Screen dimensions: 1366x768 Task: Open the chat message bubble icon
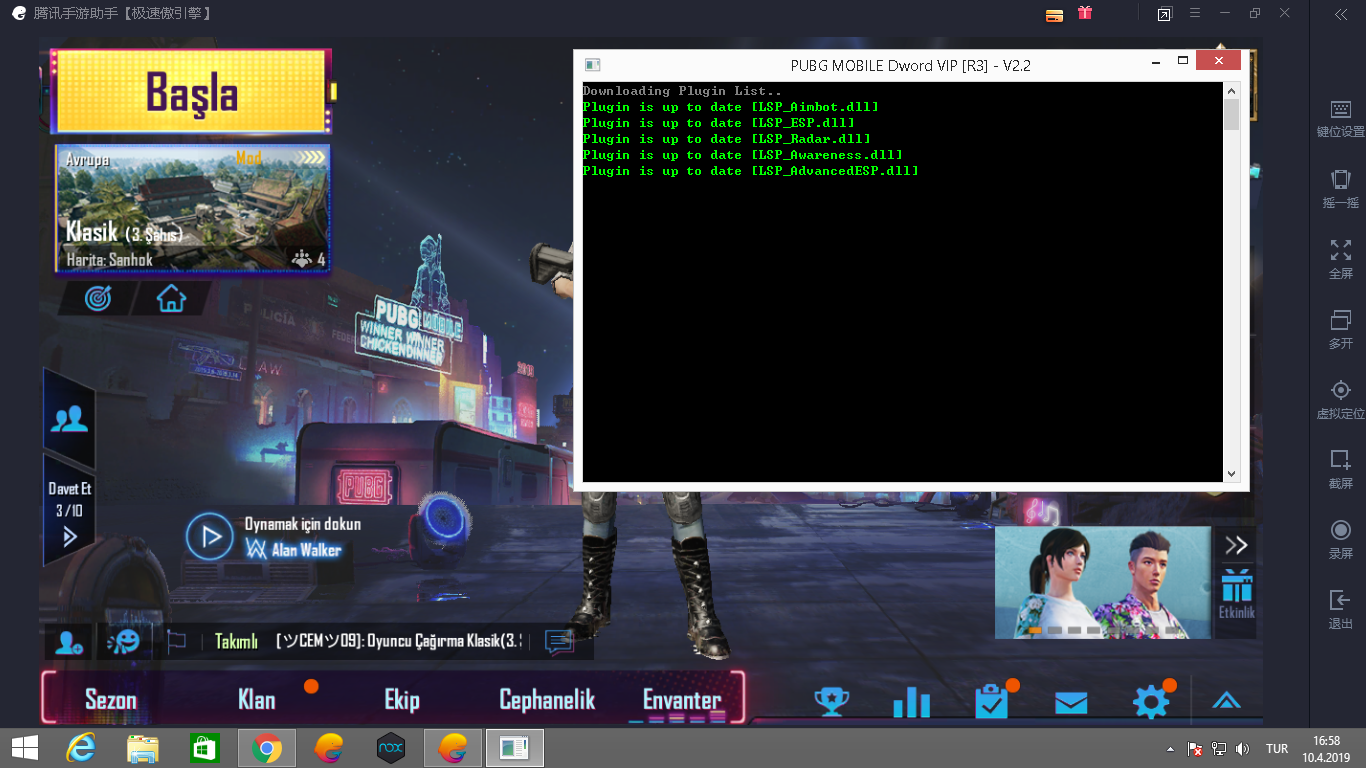click(559, 642)
